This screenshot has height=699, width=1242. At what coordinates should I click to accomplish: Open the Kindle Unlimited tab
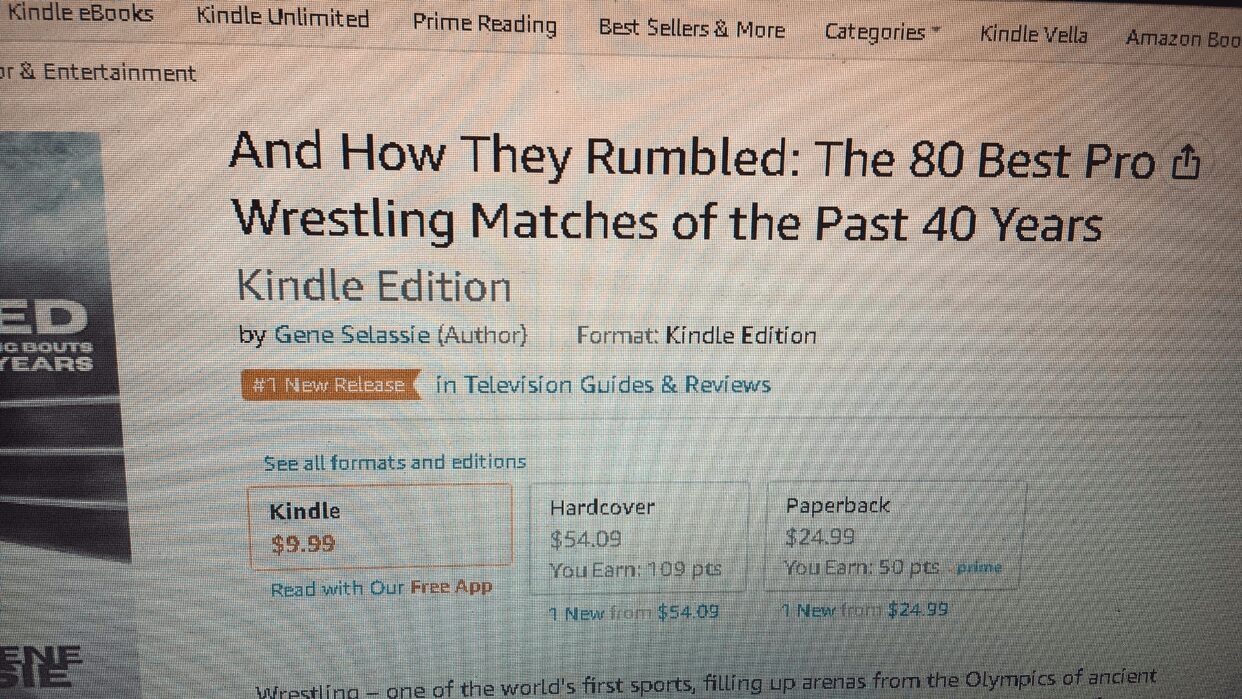(282, 18)
